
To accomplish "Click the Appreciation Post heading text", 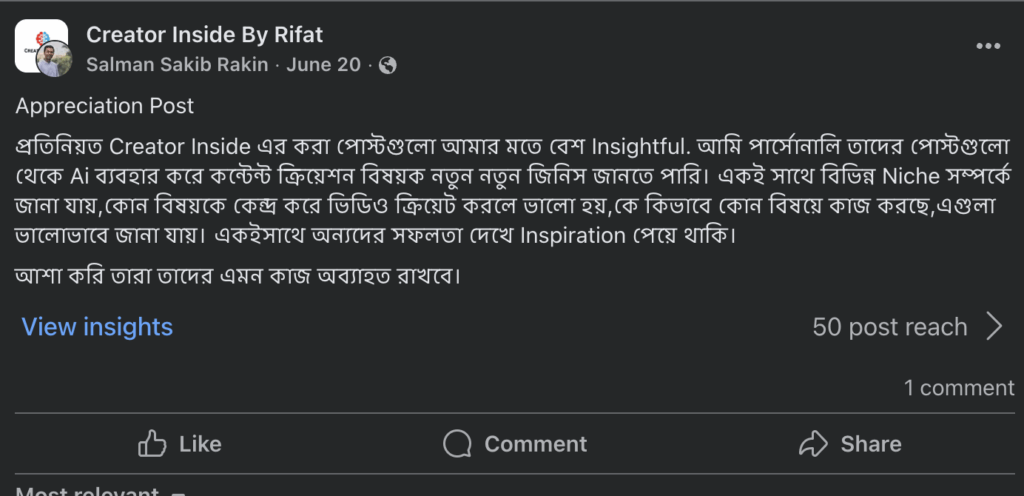I will click(x=105, y=106).
